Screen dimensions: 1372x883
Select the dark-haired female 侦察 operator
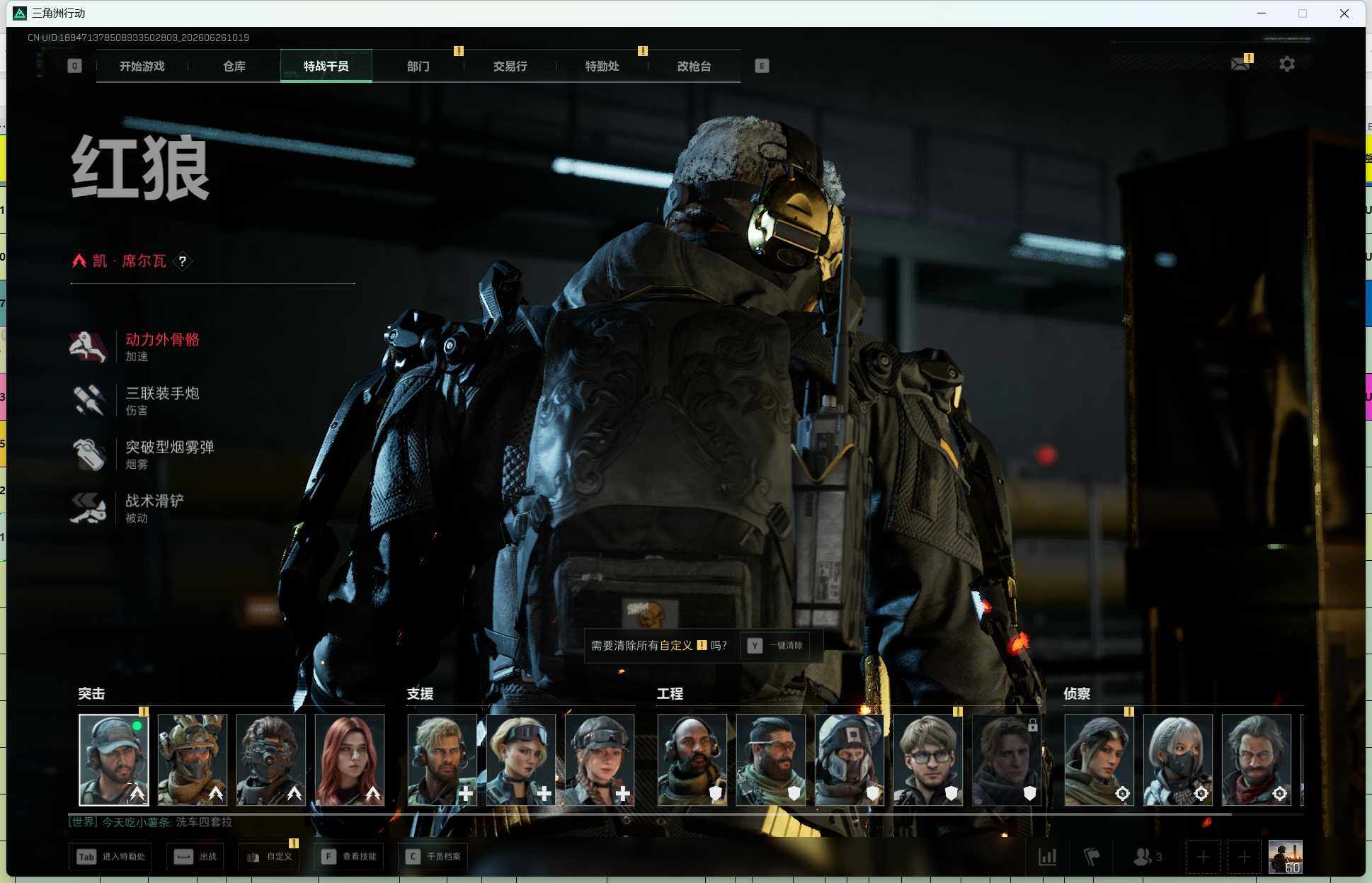1099,760
